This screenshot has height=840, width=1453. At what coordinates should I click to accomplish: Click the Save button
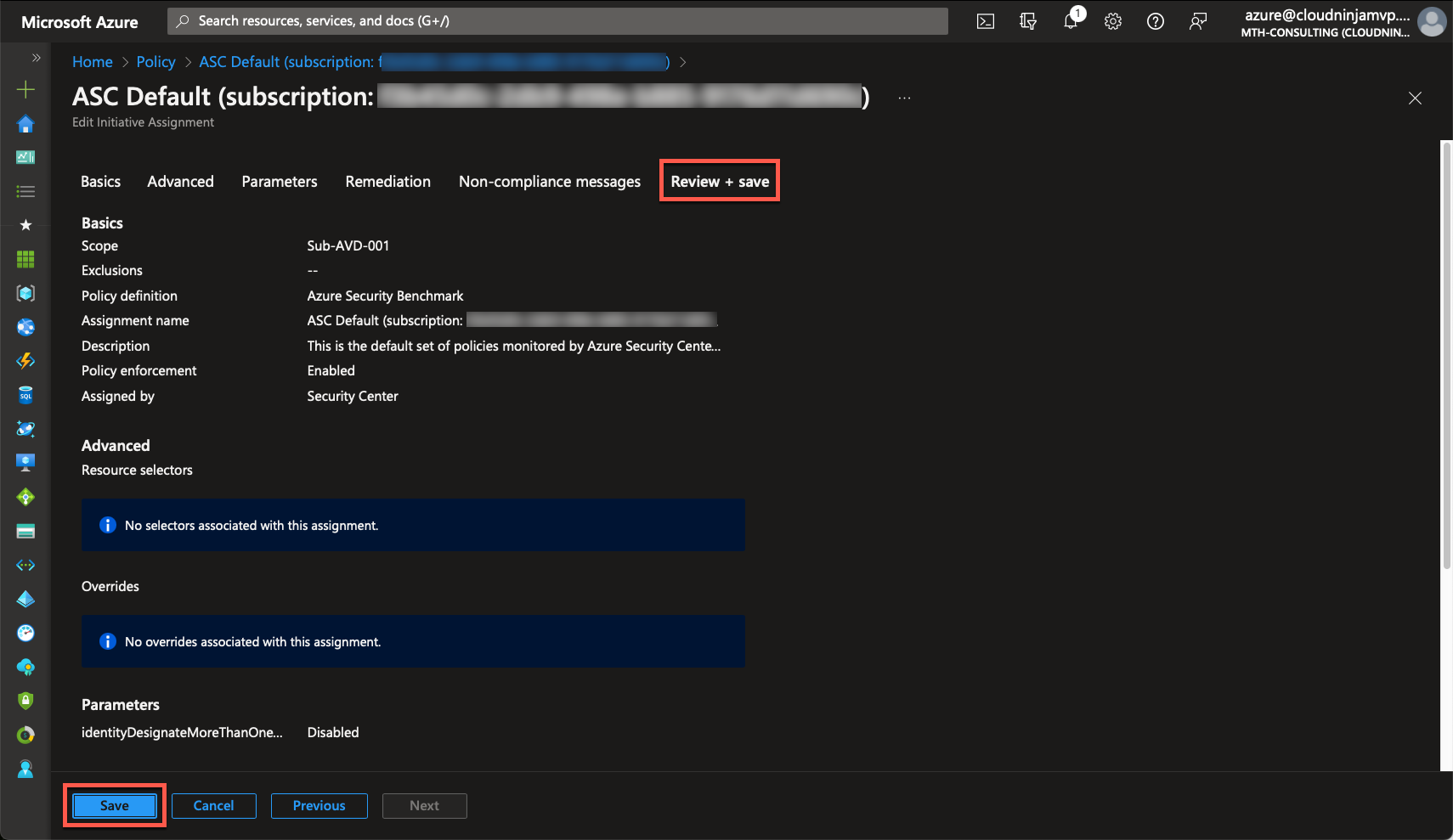click(115, 805)
